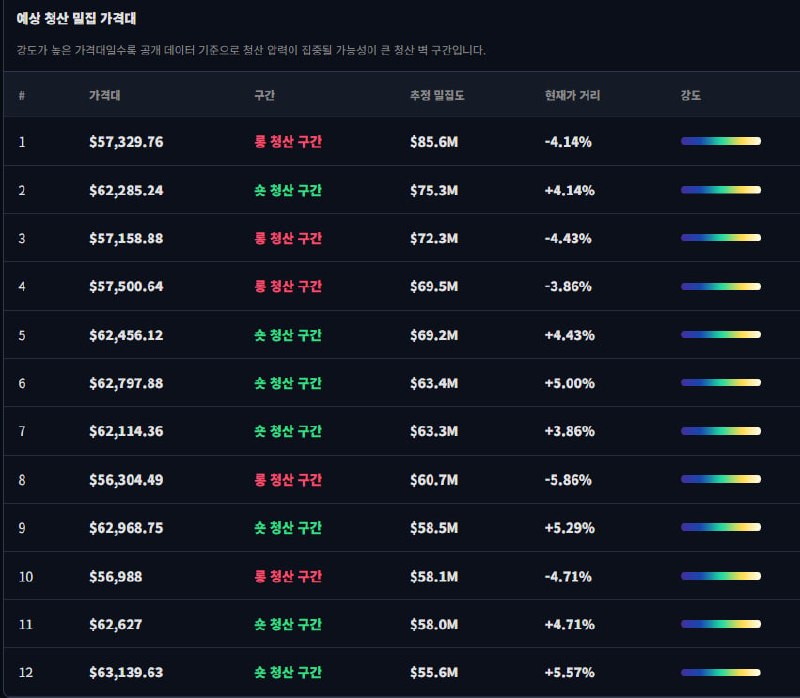
Task: Select the $56,988 price row
Action: point(402,576)
